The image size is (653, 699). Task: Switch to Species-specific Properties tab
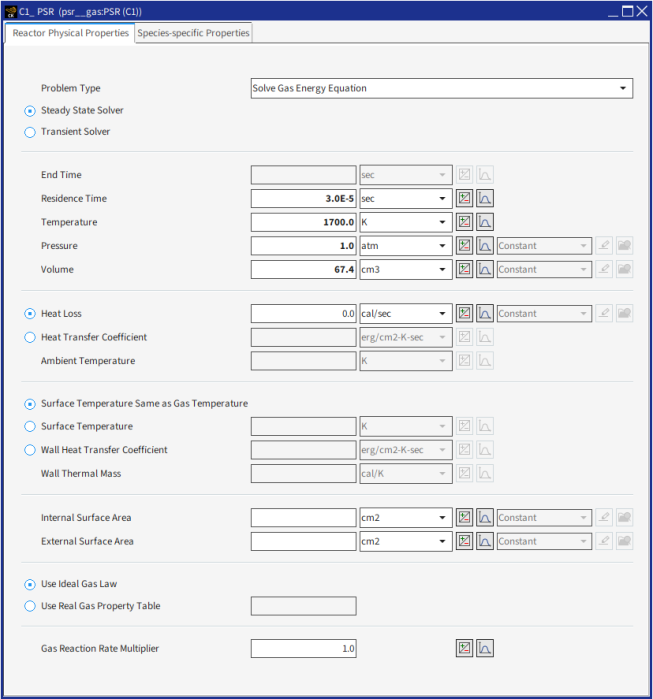(193, 33)
